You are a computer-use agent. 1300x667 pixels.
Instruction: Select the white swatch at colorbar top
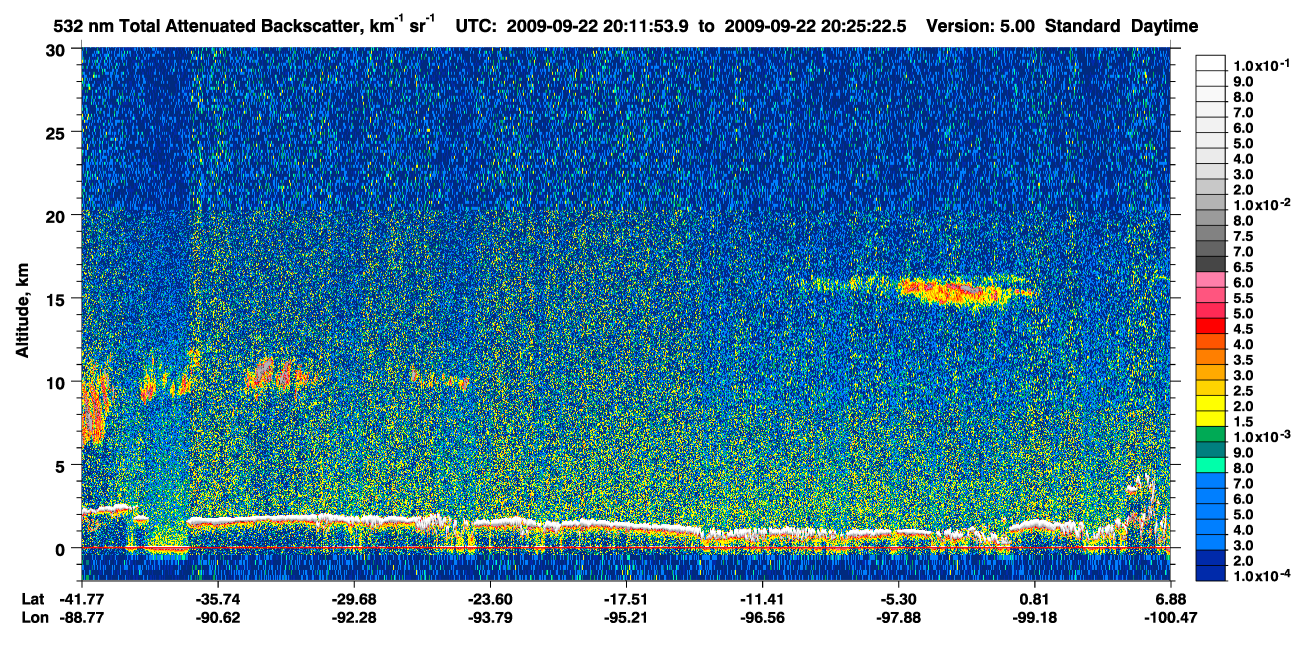point(1210,63)
